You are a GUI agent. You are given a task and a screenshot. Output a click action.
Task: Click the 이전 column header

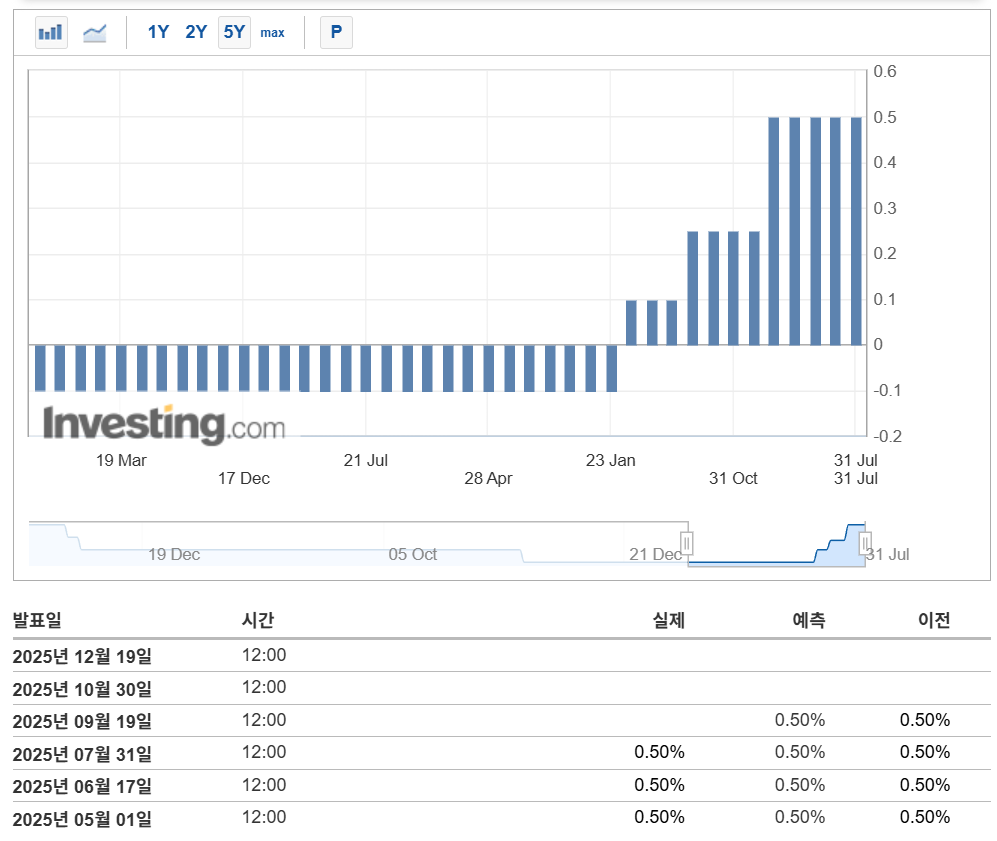tap(934, 620)
